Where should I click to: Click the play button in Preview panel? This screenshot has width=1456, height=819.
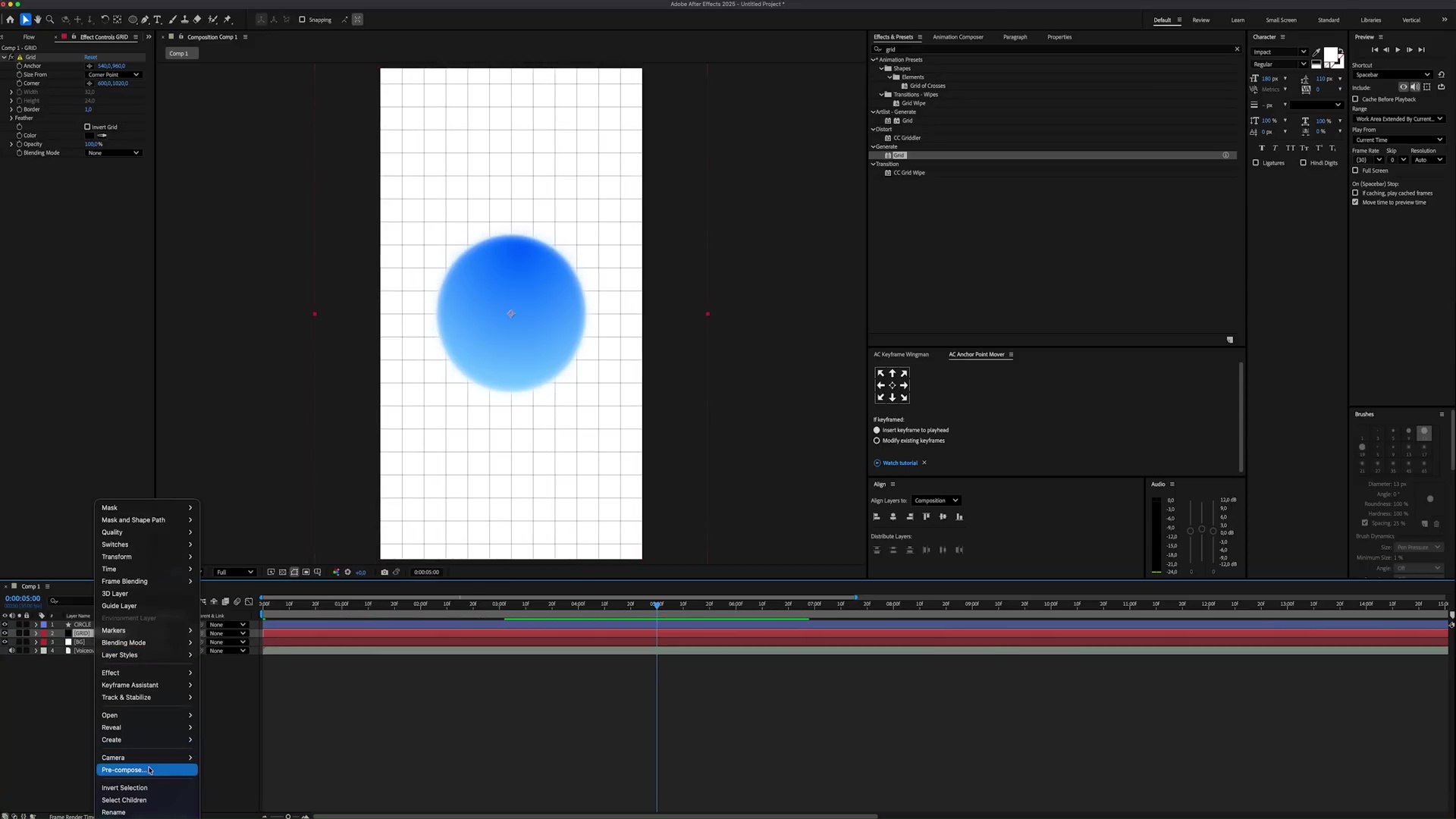tap(1398, 50)
